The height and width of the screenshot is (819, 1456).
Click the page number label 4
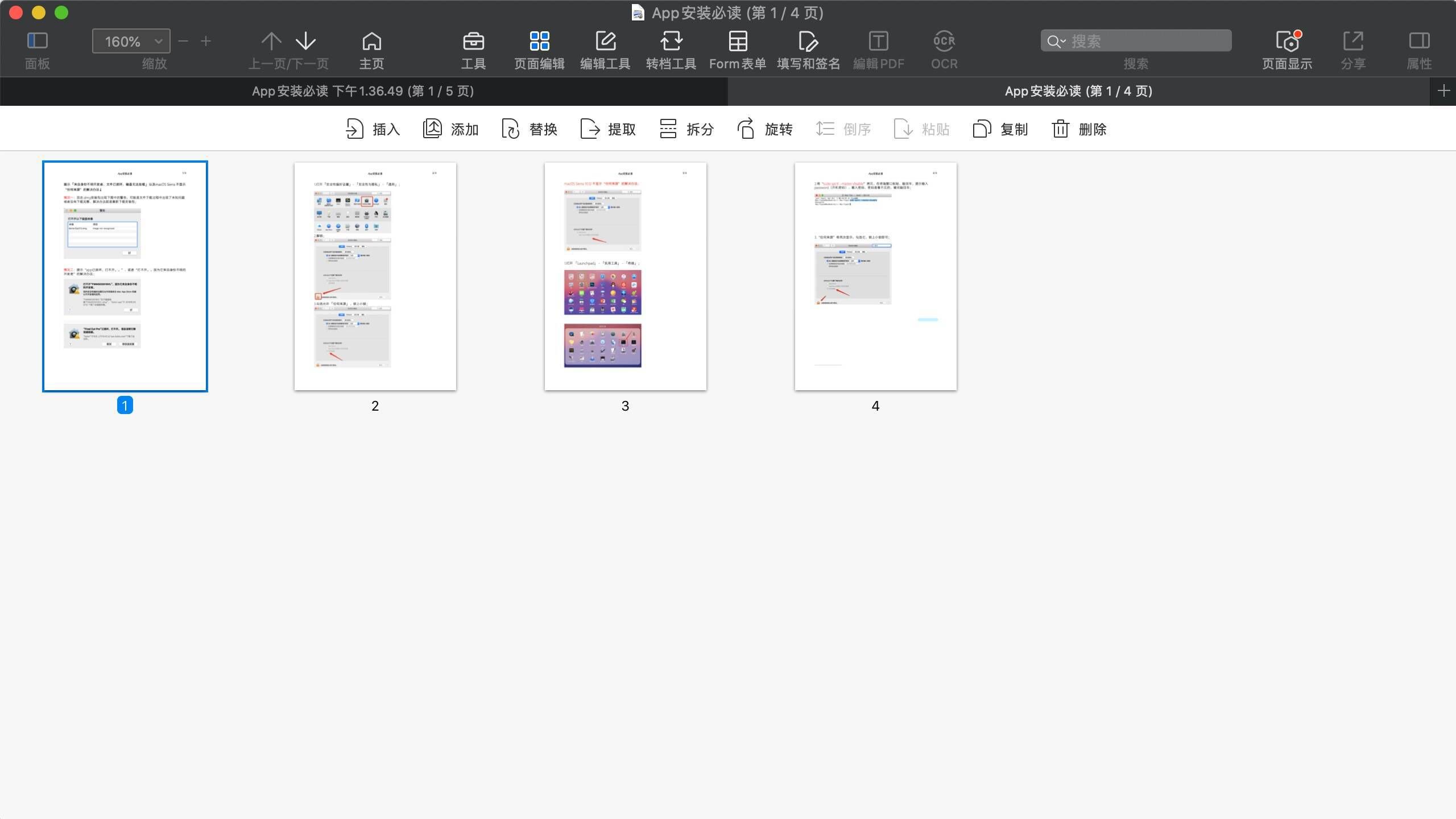pos(876,406)
